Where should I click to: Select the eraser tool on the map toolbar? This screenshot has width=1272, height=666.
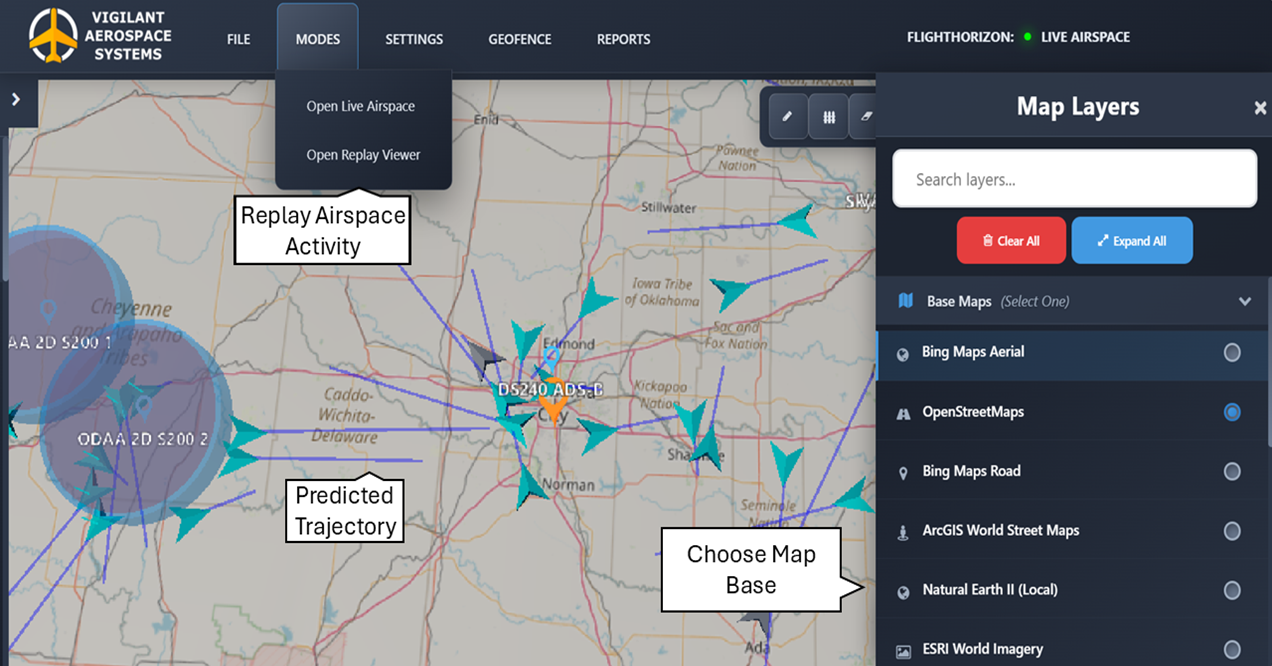click(865, 116)
